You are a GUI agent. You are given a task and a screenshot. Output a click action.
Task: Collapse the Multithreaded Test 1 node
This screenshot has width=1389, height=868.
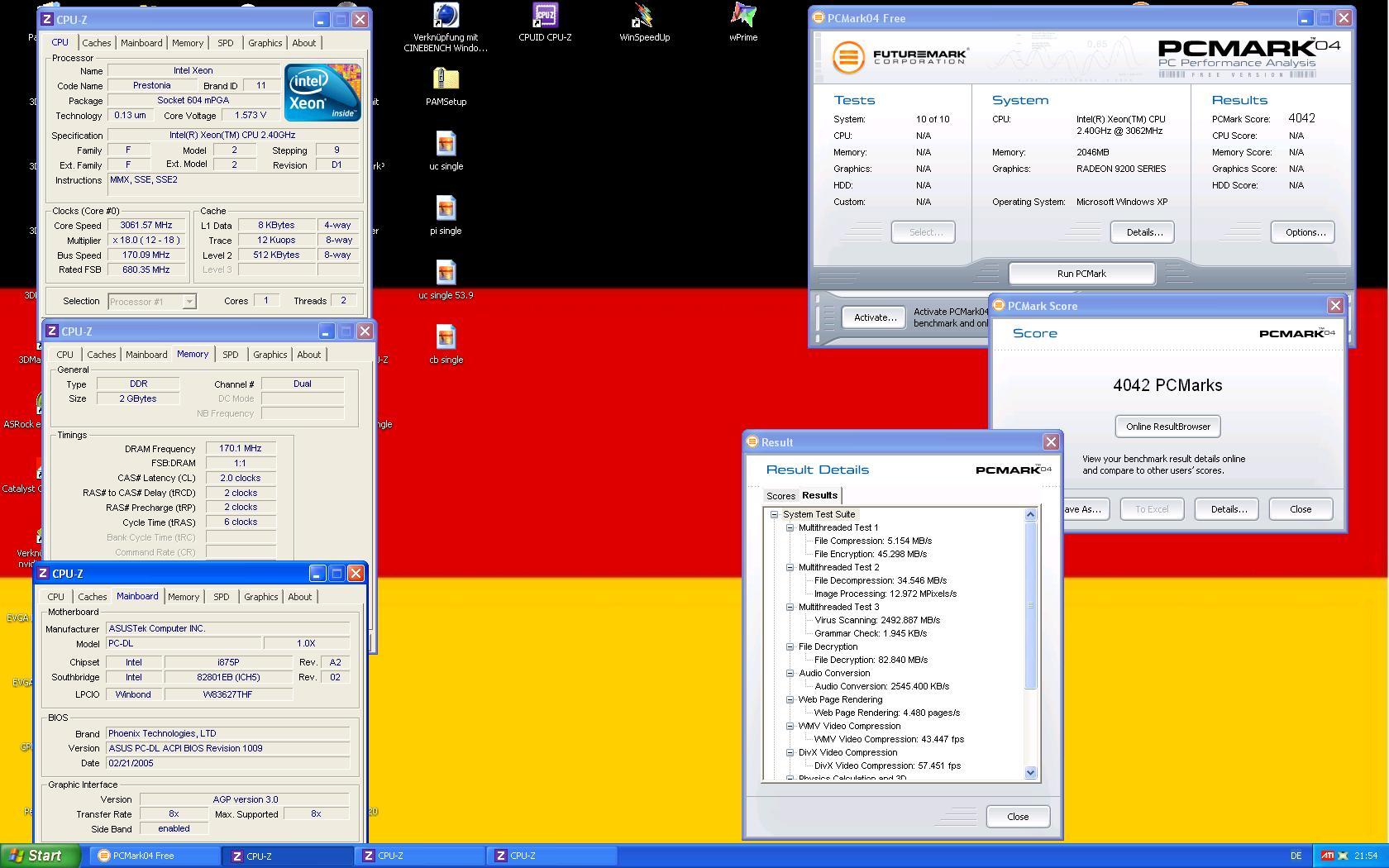790,527
